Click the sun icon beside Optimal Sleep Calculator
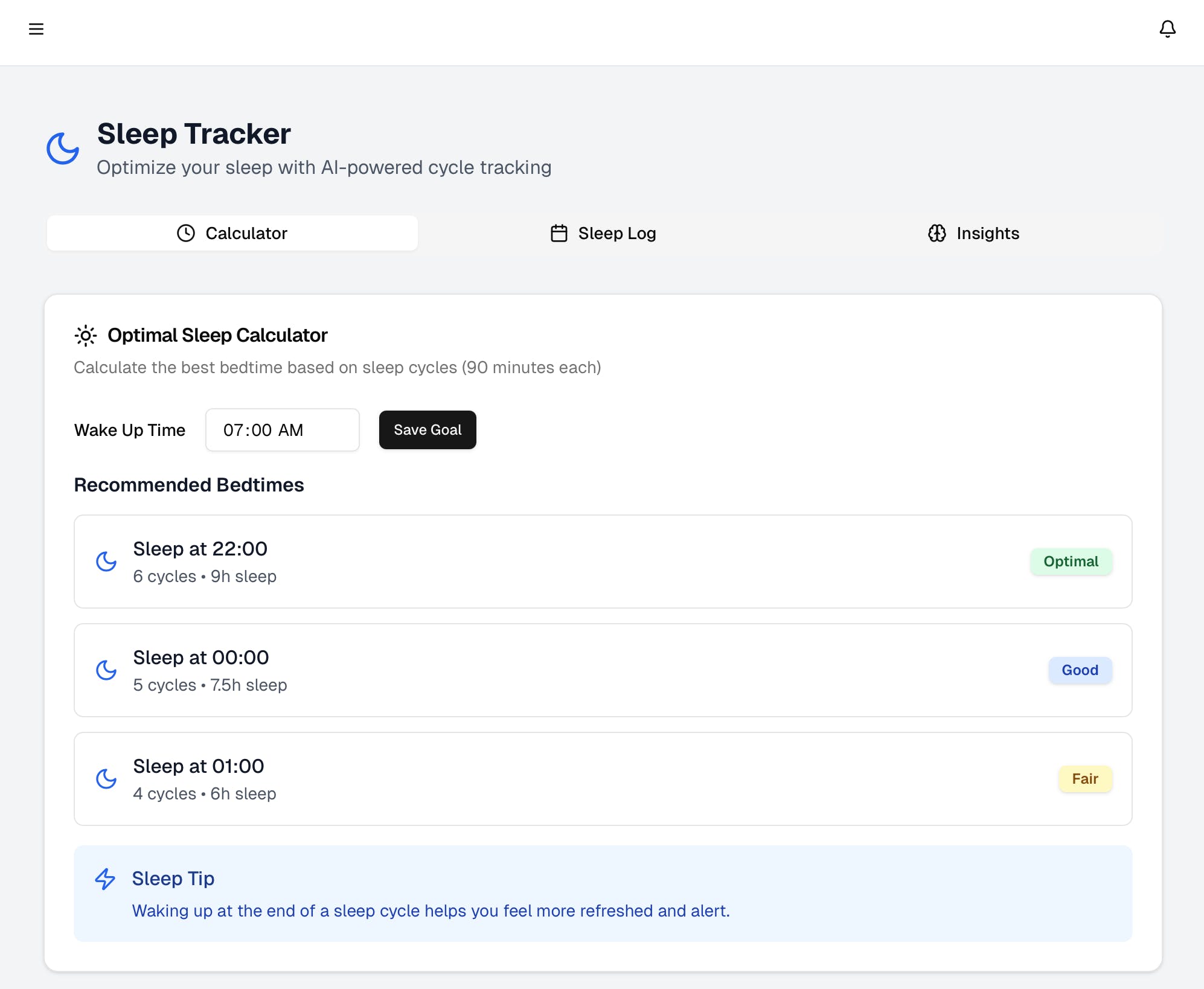The width and height of the screenshot is (1204, 989). coord(86,335)
